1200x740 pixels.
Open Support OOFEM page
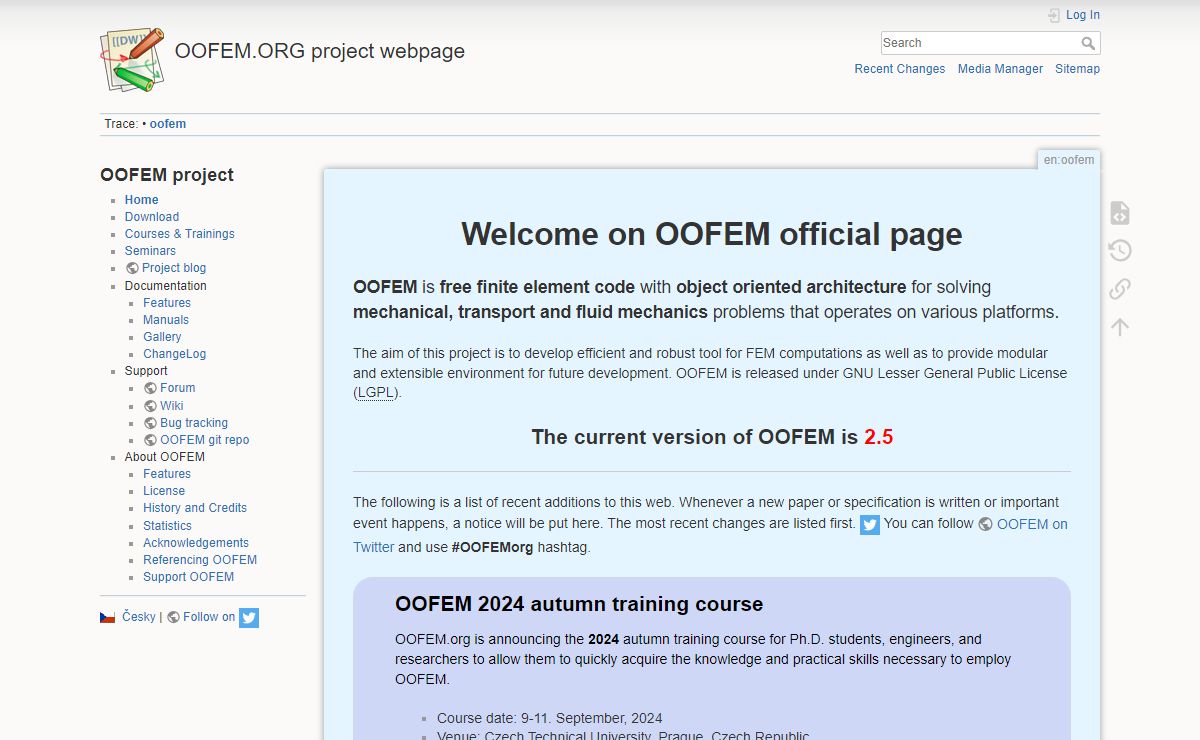[189, 577]
